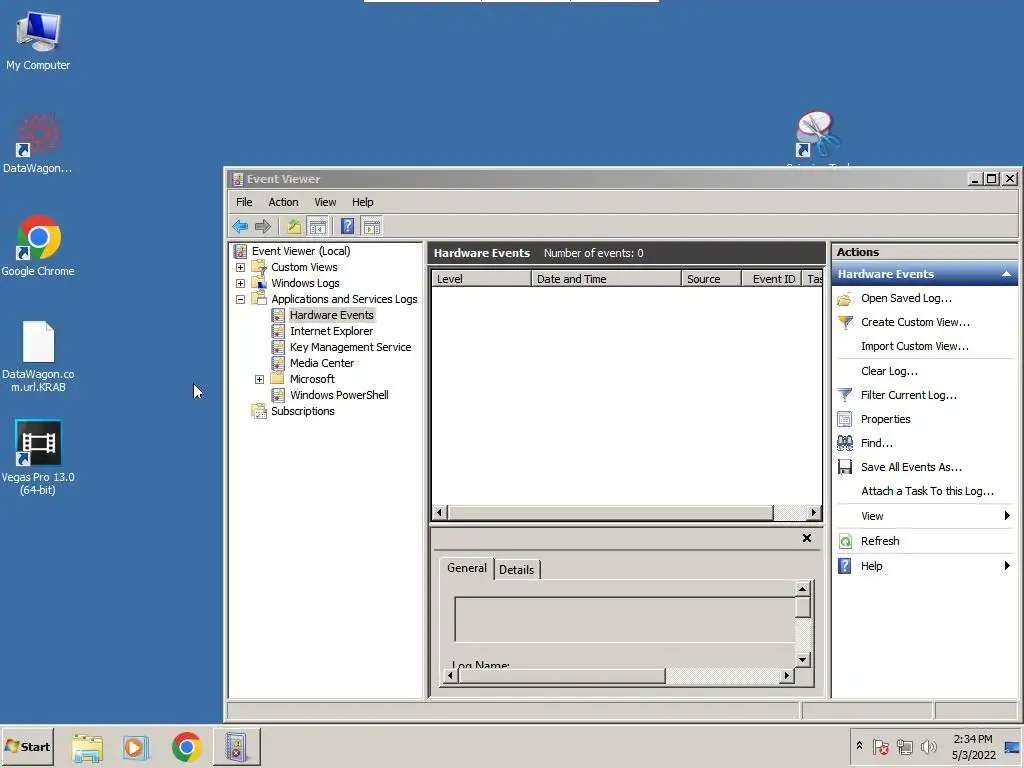Click the event list horizontal scrollbar thumb
This screenshot has height=768, width=1024.
tap(611, 513)
